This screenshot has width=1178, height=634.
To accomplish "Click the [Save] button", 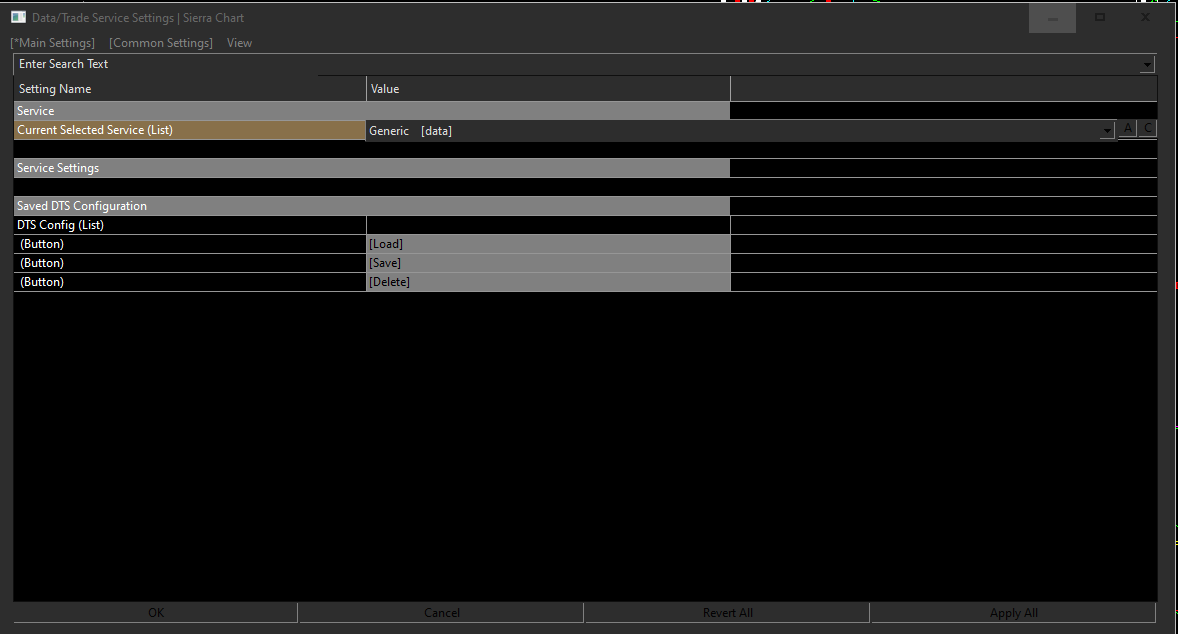I will (548, 263).
